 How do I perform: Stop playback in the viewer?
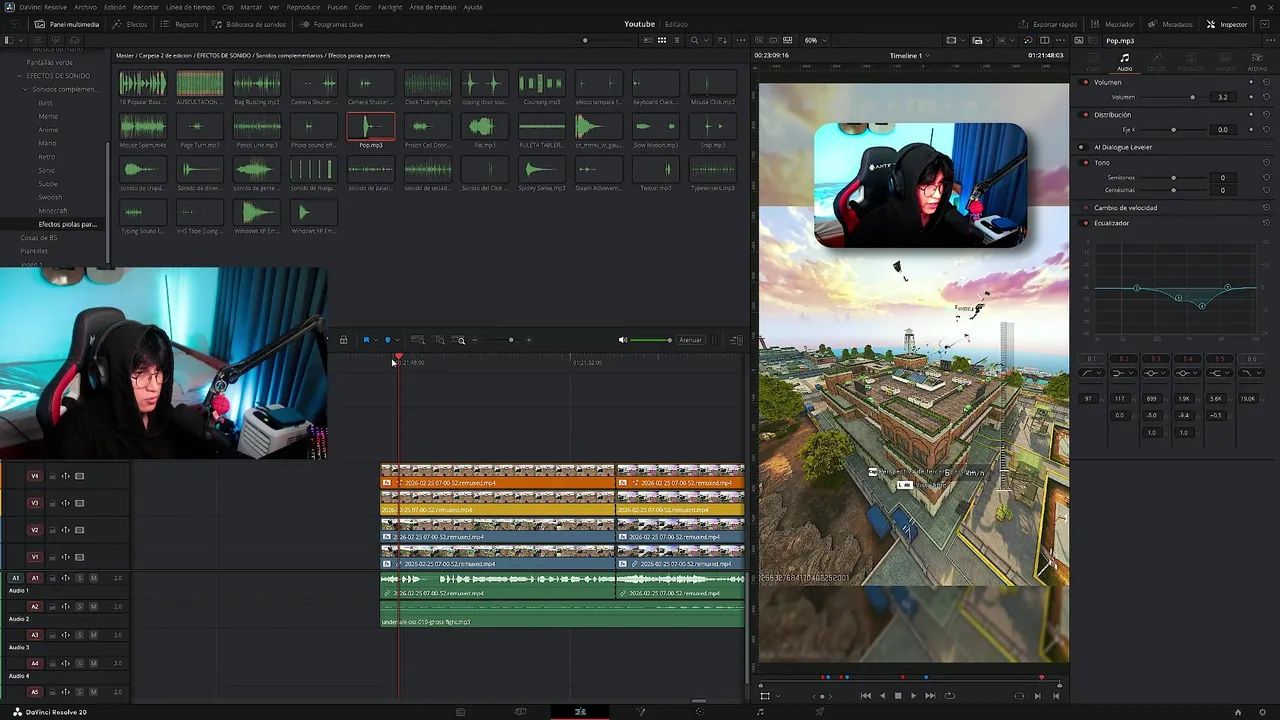pos(897,695)
